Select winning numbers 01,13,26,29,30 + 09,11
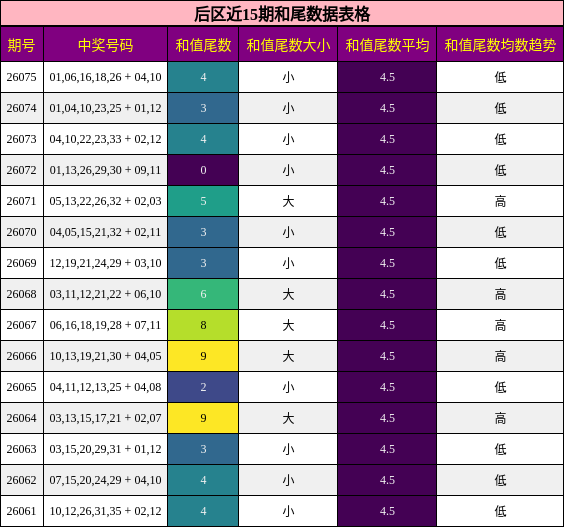564x527 pixels. (105, 170)
